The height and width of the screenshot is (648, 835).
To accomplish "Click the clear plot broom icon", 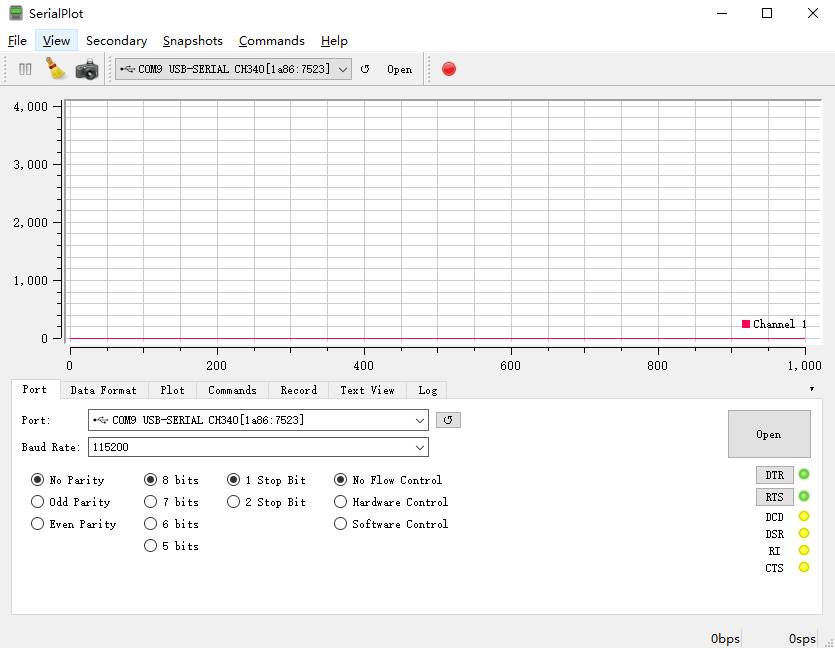I will point(56,69).
